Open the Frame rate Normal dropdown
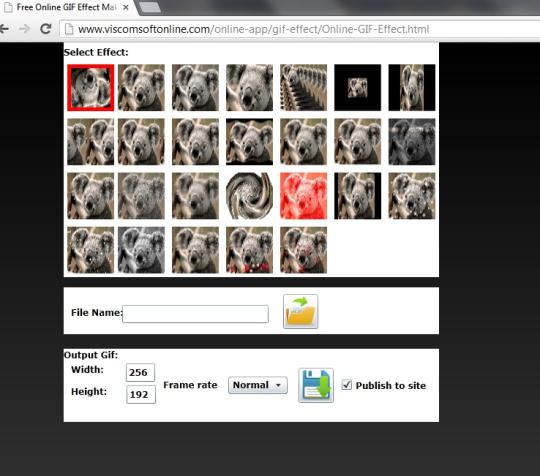 258,385
